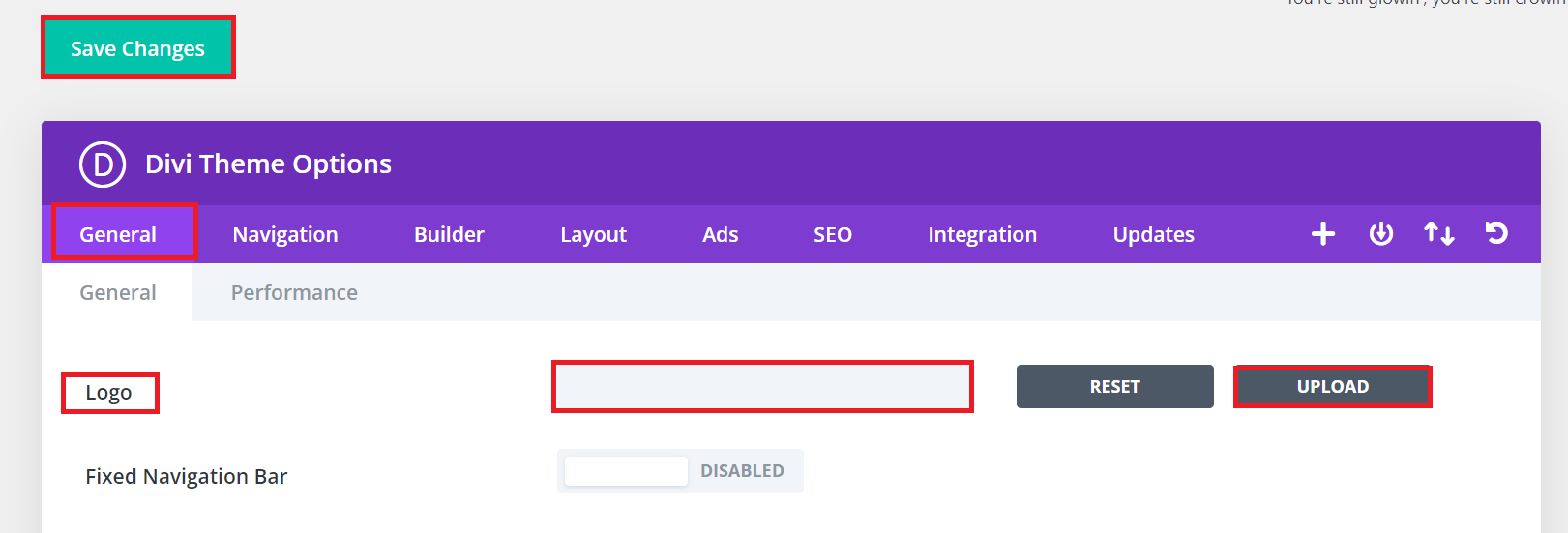Click the UPLOAD logo button
Image resolution: width=1568 pixels, height=533 pixels.
point(1333,386)
